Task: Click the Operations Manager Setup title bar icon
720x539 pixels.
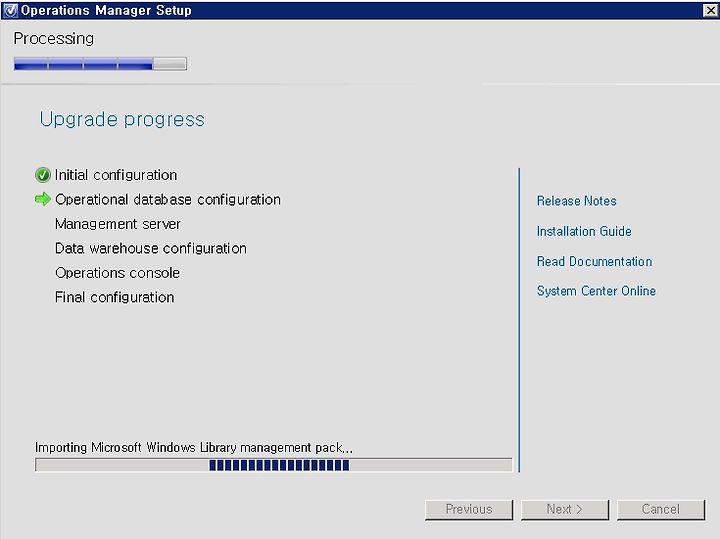Action: (10, 10)
